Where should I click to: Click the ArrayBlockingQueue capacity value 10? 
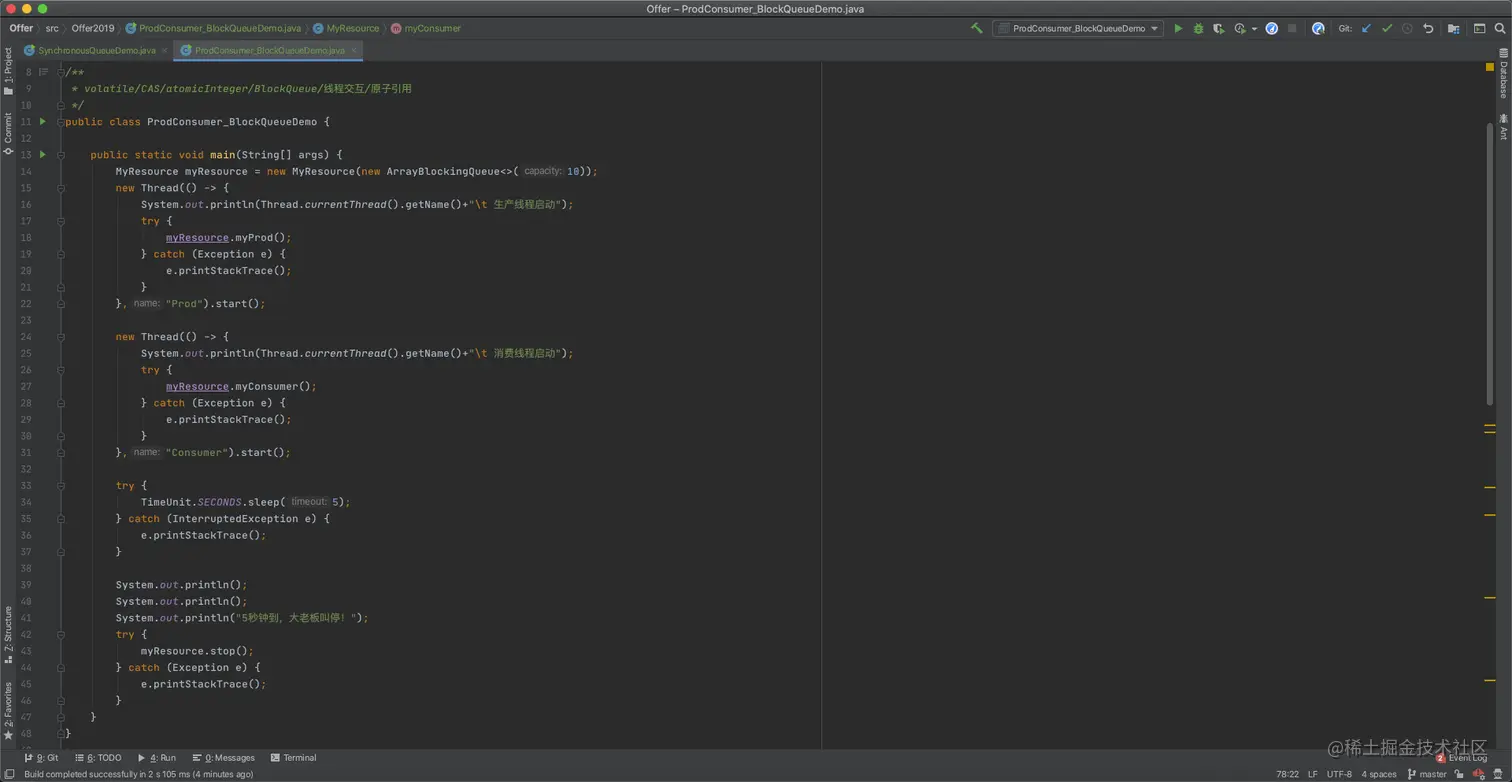(x=574, y=171)
